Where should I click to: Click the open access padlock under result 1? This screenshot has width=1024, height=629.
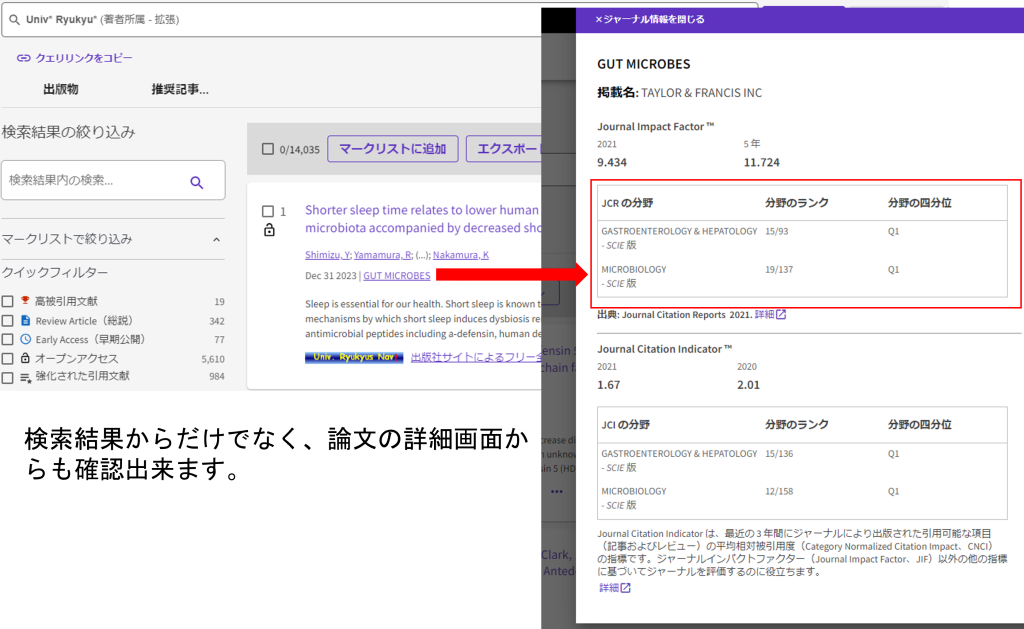269,230
